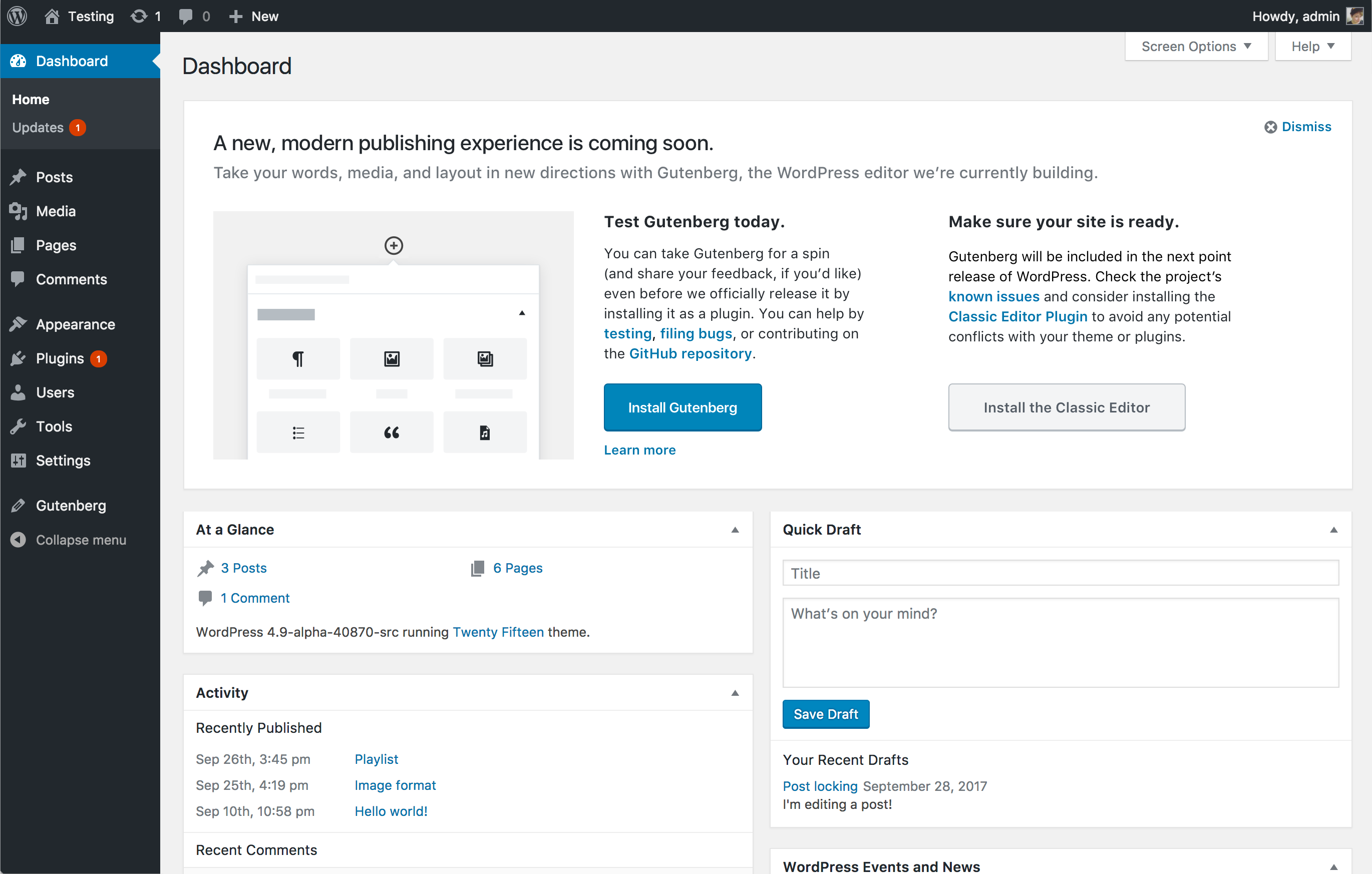The height and width of the screenshot is (874, 1372).
Task: Click the Plugins plug icon in sidebar
Action: point(18,358)
